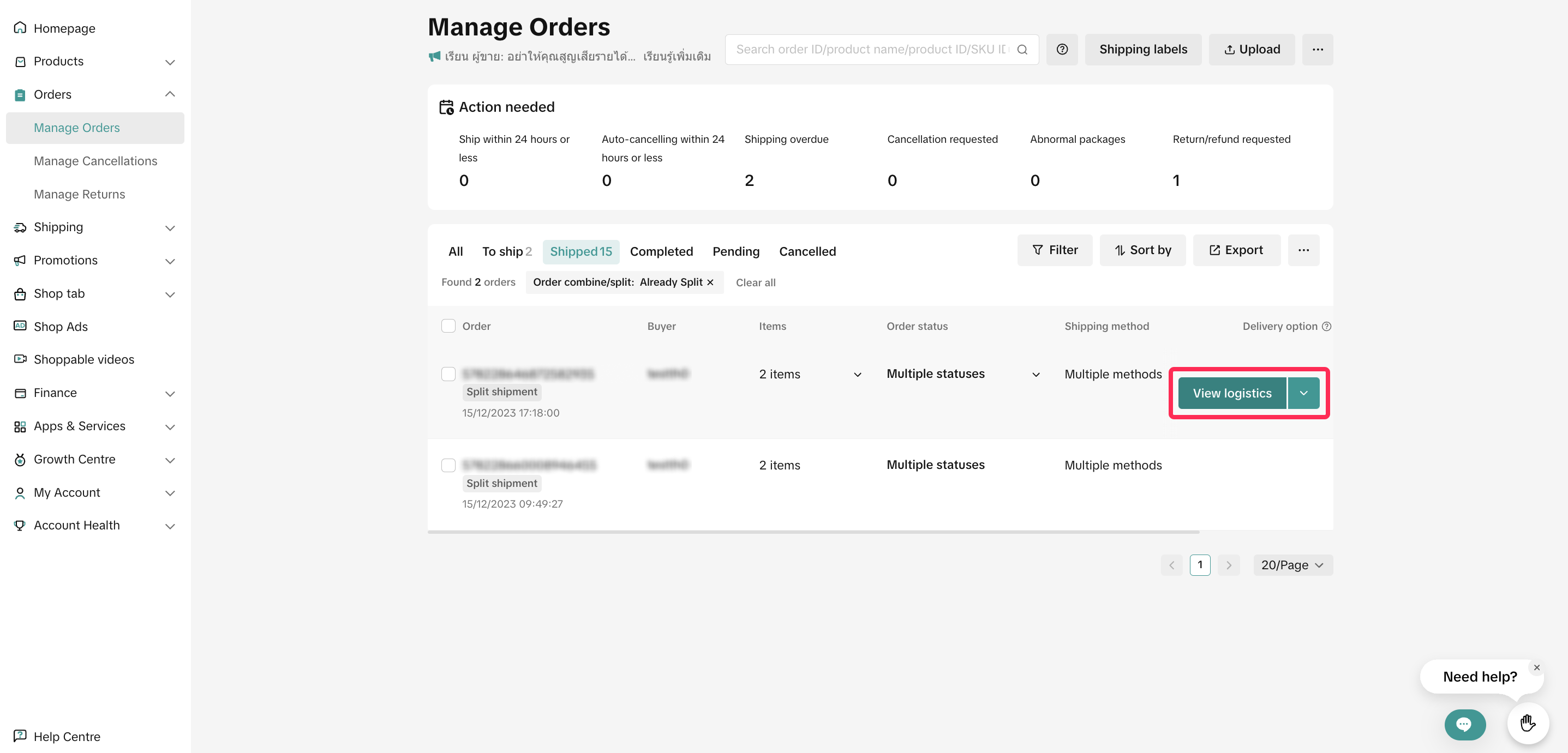1568x753 pixels.
Task: Click the order search input field
Action: point(870,49)
